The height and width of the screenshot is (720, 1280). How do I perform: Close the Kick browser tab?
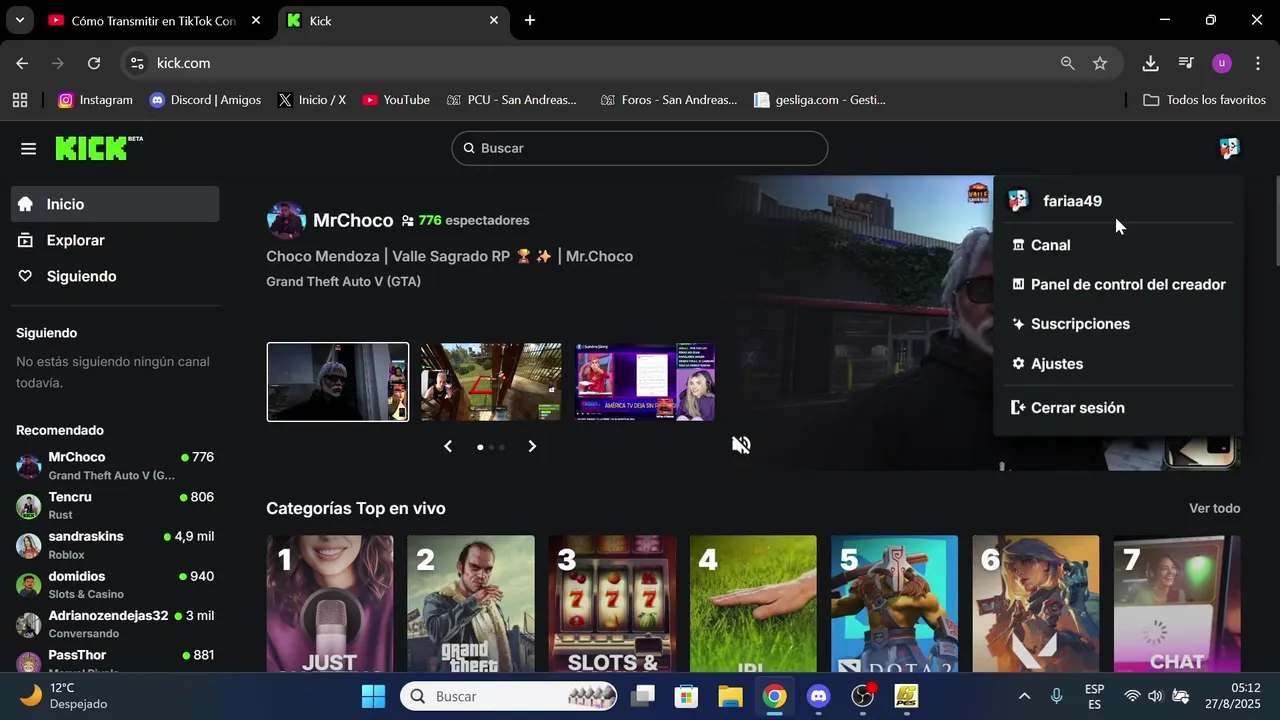[494, 20]
